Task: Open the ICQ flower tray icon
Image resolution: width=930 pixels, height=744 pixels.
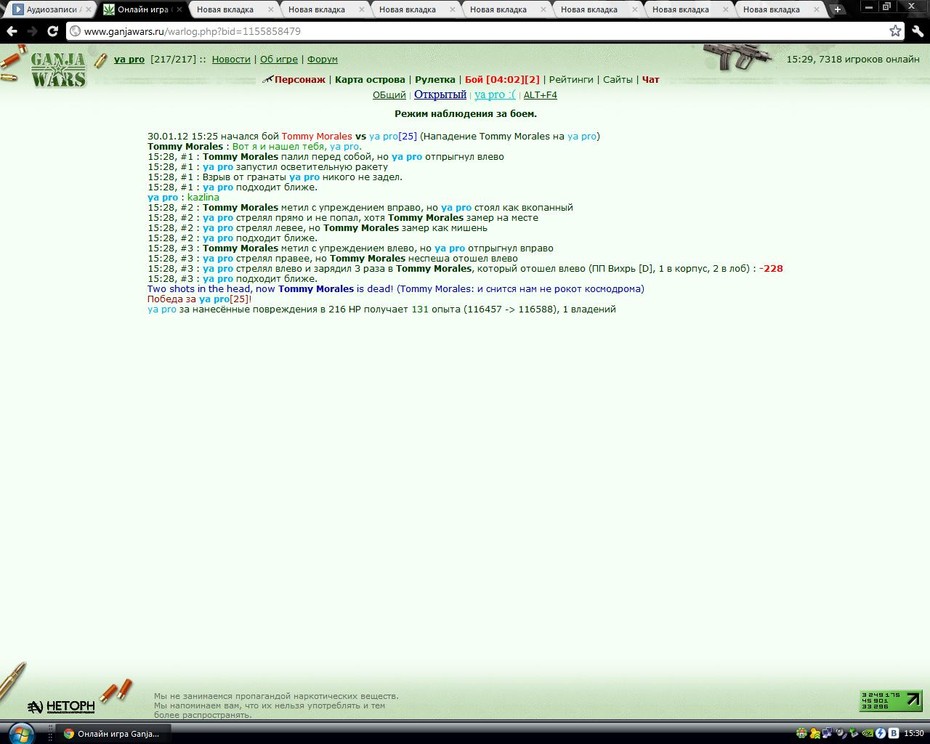Action: pyautogui.click(x=801, y=733)
